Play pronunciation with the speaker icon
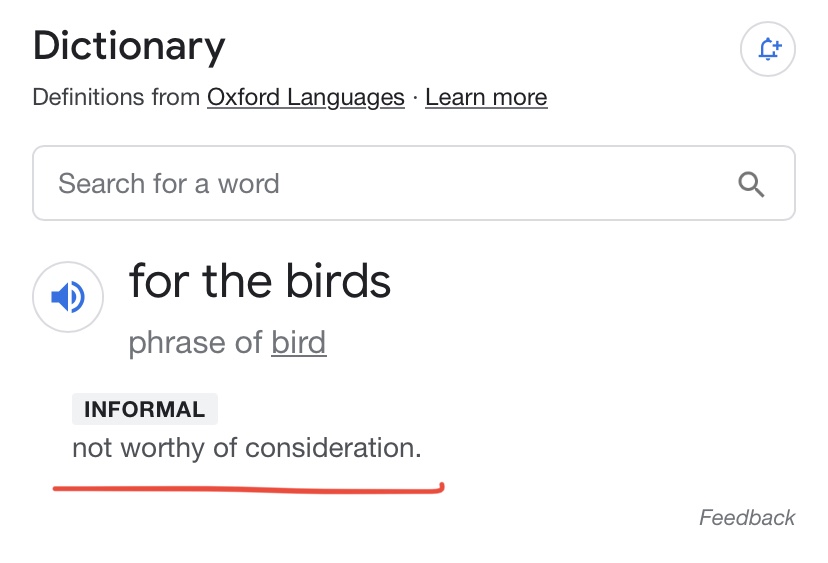Screen dimensions: 828x563 [67, 297]
